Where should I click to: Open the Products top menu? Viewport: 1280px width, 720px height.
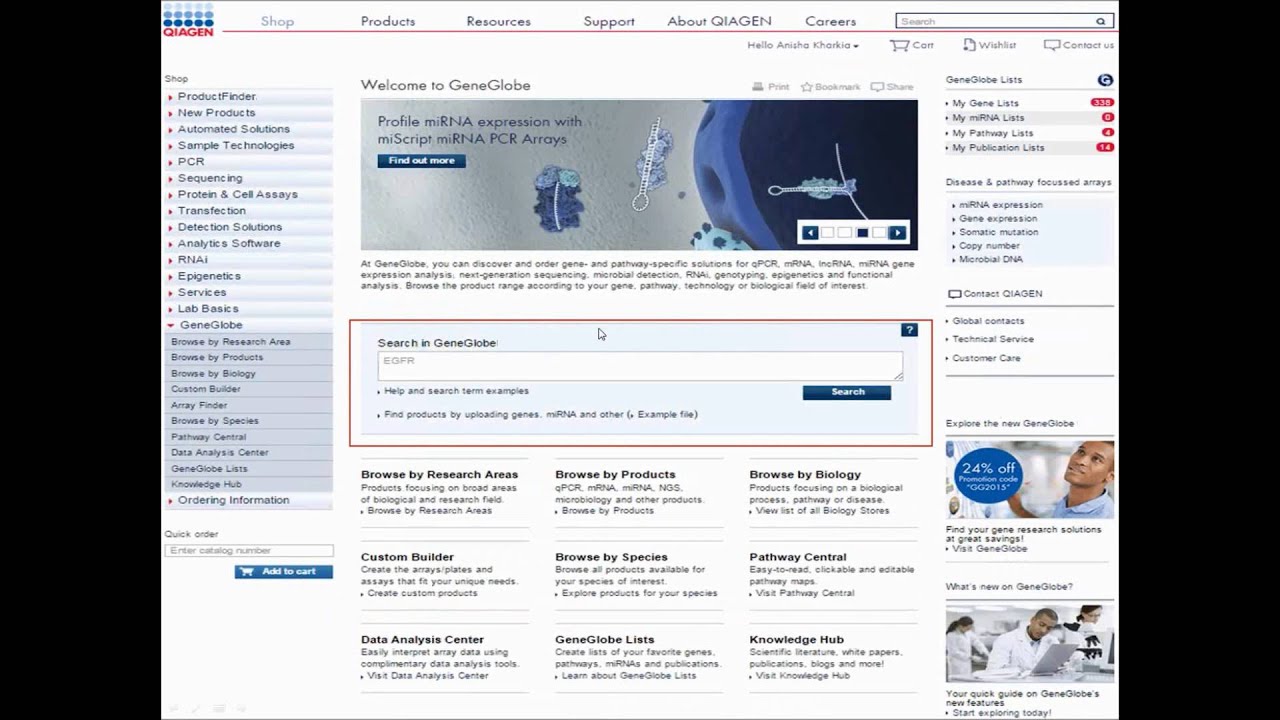click(388, 21)
